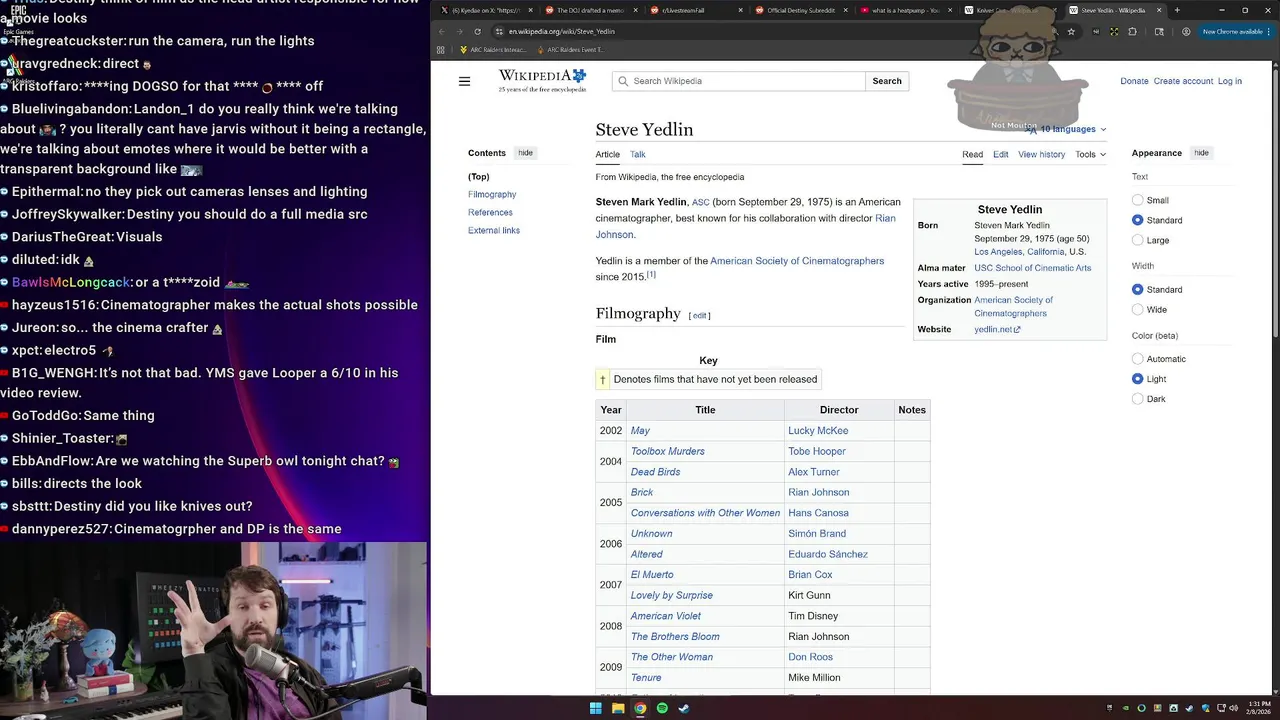Viewport: 1280px width, 720px height.
Task: Click the Search button
Action: (887, 81)
